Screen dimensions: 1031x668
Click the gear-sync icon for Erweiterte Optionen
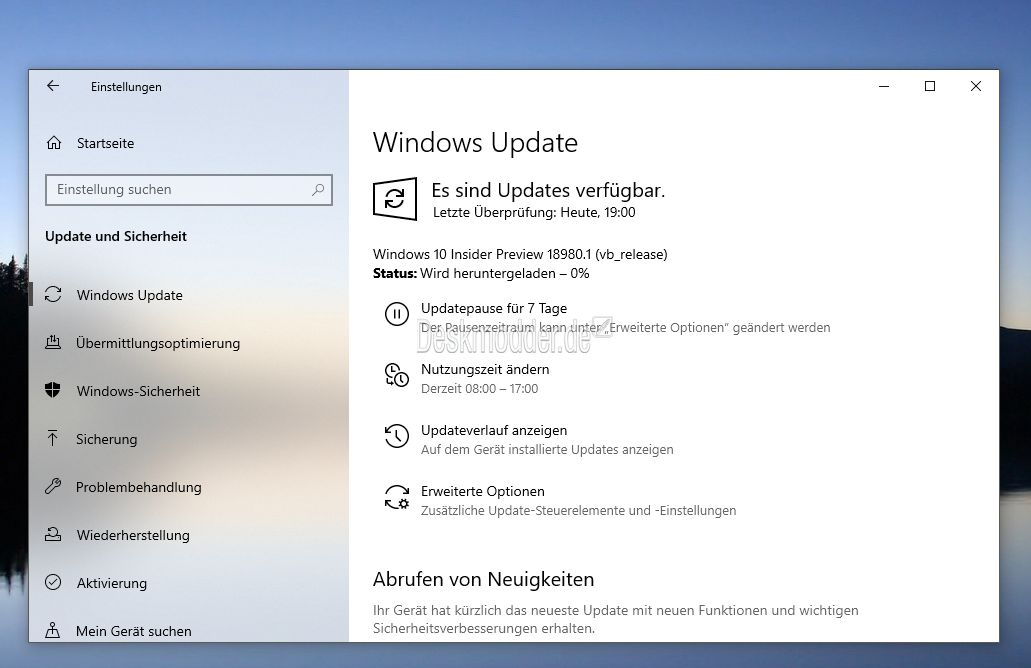coord(396,497)
